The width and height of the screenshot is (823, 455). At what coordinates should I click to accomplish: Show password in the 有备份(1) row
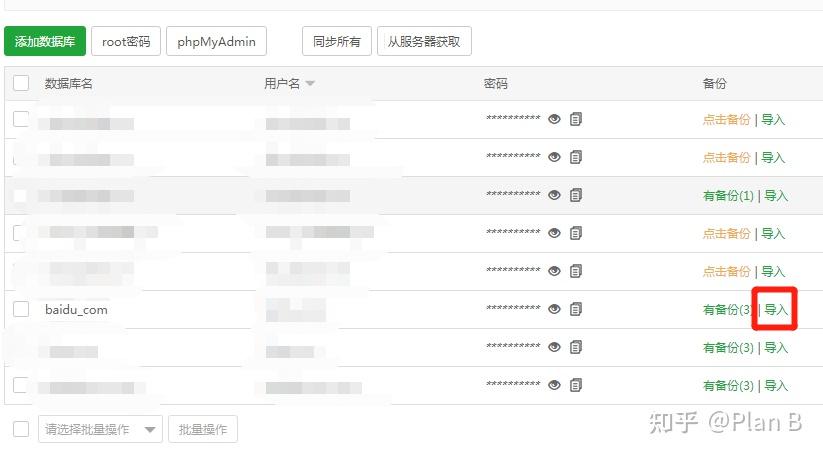pyautogui.click(x=554, y=195)
